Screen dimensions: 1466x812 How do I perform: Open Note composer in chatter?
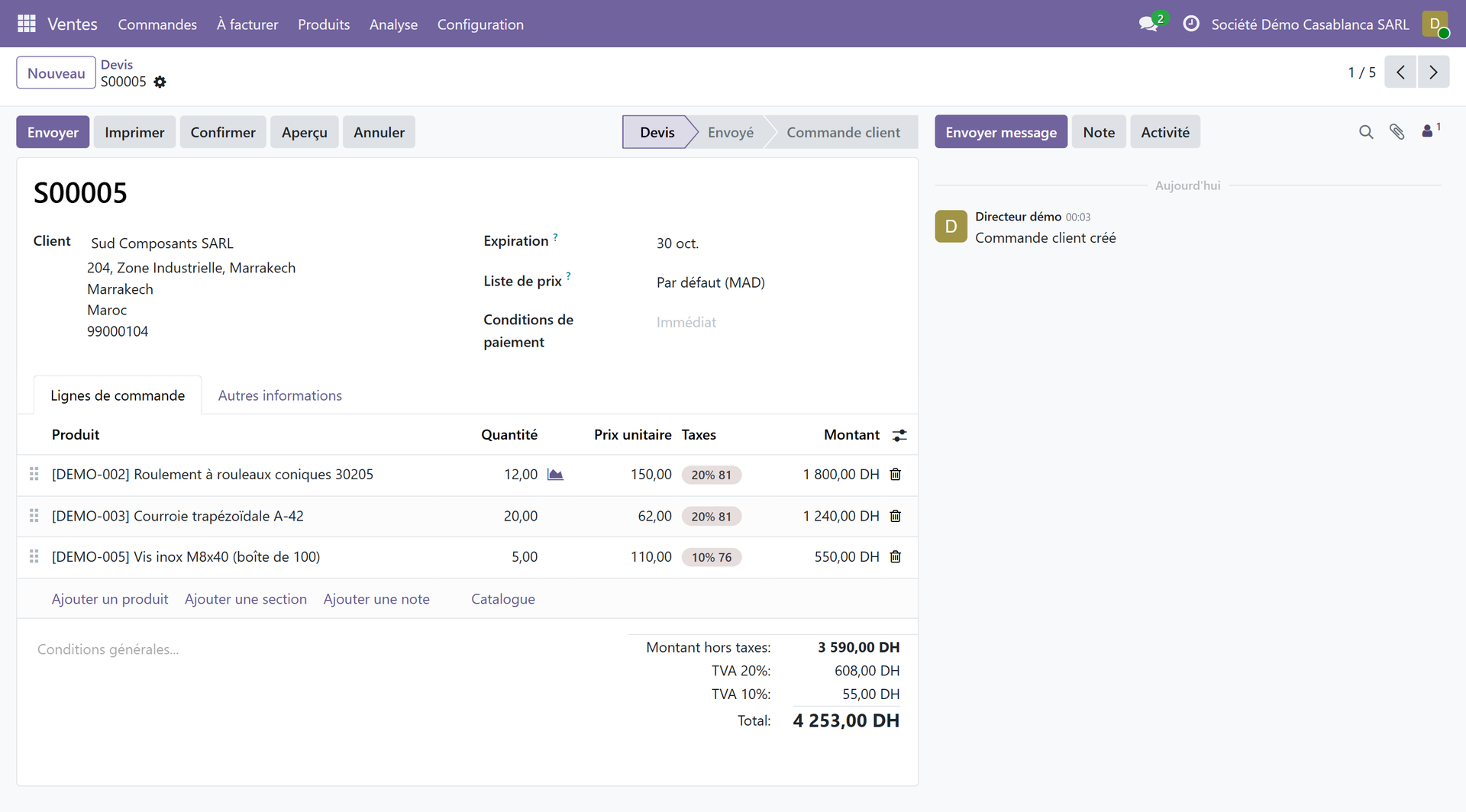(1099, 132)
